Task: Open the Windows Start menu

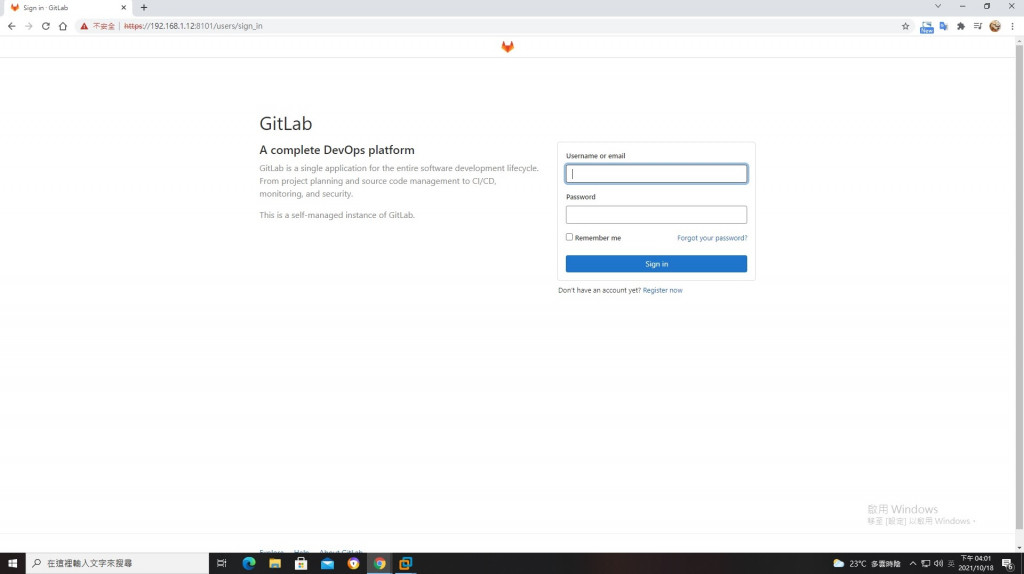Action: pyautogui.click(x=12, y=563)
